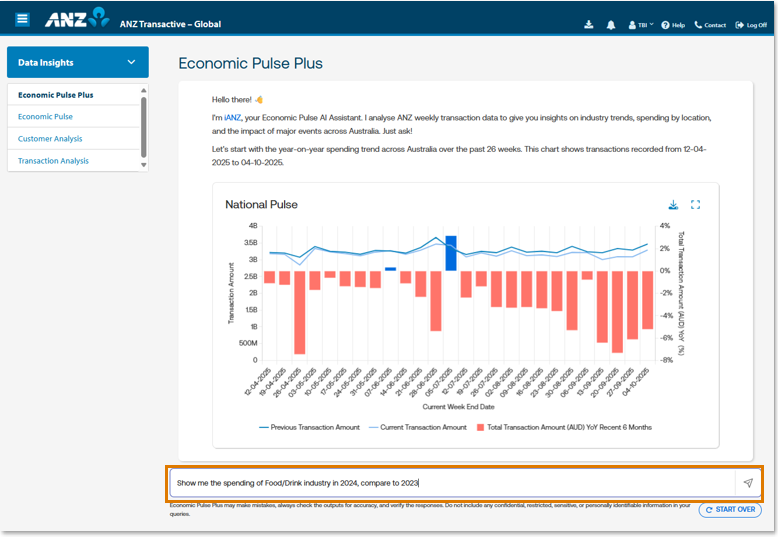778x537 pixels.
Task: Click the Help question mark icon
Action: point(666,24)
